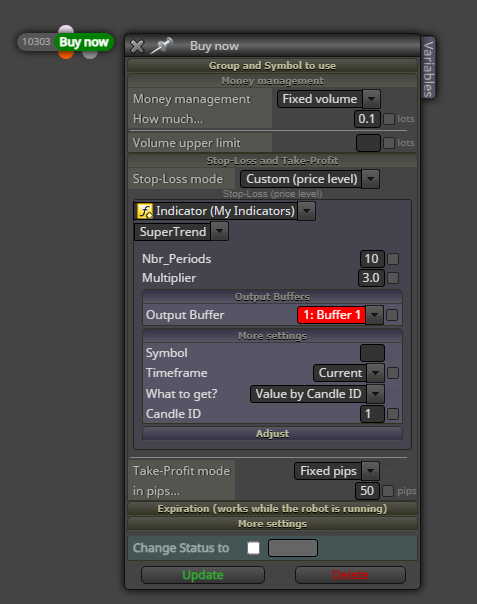Open the Money management Fixed volume dropdown
Image resolution: width=477 pixels, height=604 pixels.
click(x=329, y=99)
